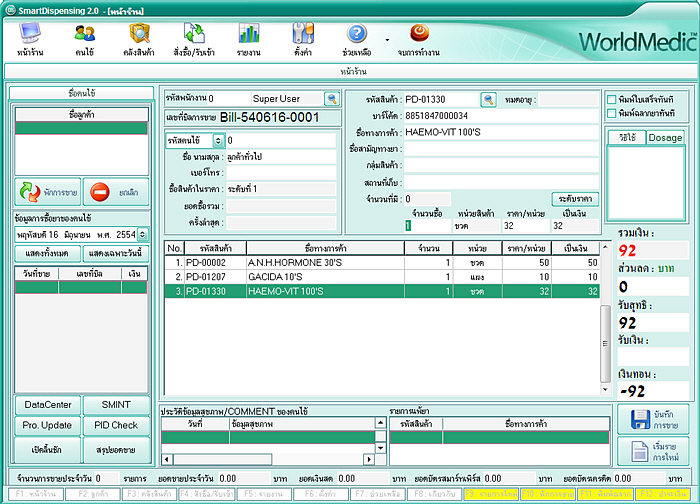This screenshot has height=504, width=700.
Task: Select row 1 A.N.H.HORMONE 30'S
Action: [x=382, y=262]
